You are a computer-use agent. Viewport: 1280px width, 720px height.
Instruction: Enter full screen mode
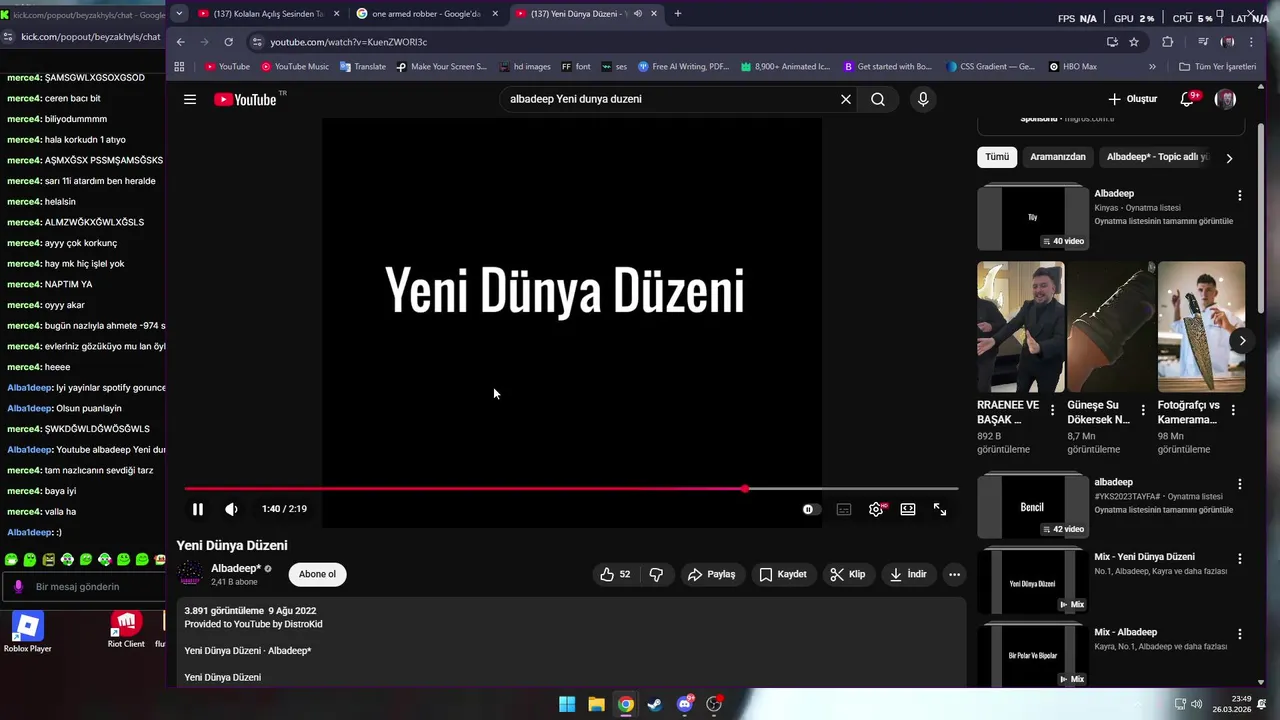(x=940, y=509)
